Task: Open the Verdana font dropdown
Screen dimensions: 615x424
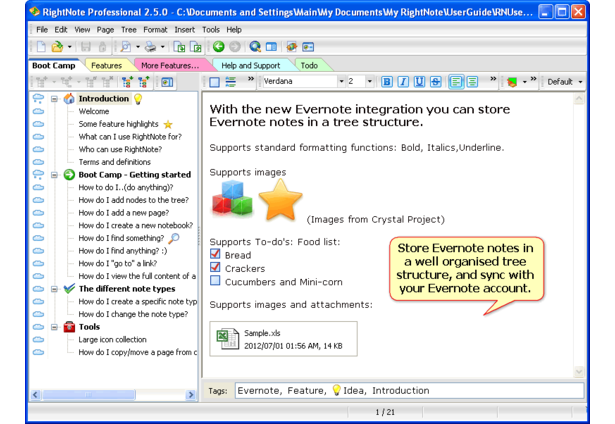Action: [341, 82]
